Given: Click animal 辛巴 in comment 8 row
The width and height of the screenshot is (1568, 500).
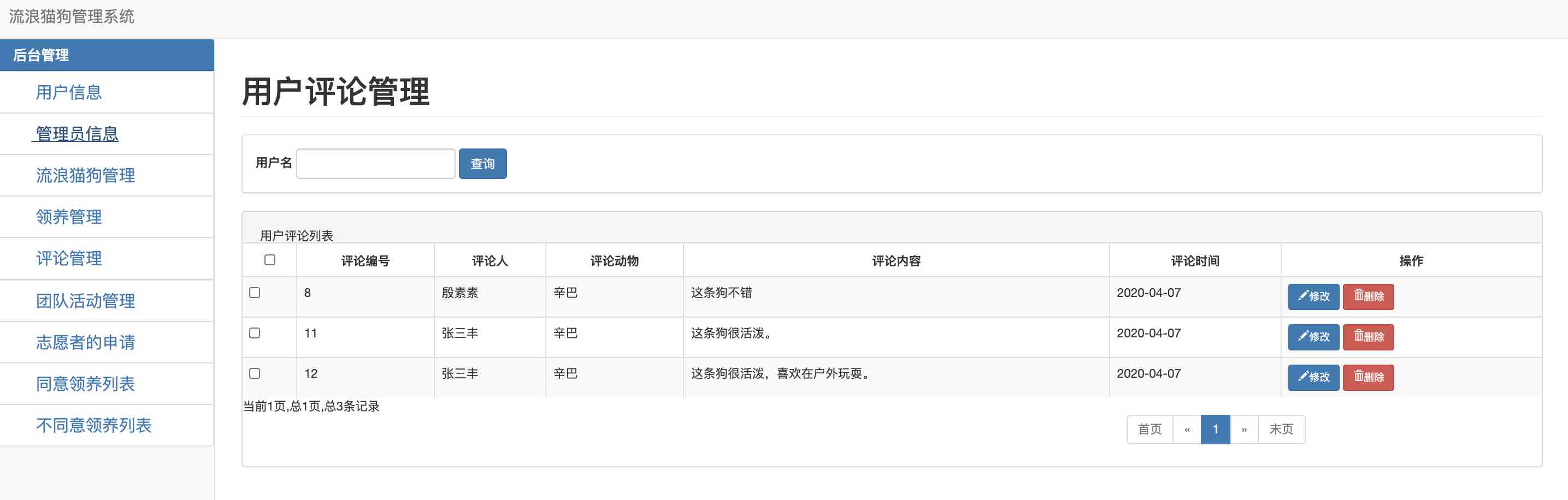Looking at the screenshot, I should [x=565, y=293].
